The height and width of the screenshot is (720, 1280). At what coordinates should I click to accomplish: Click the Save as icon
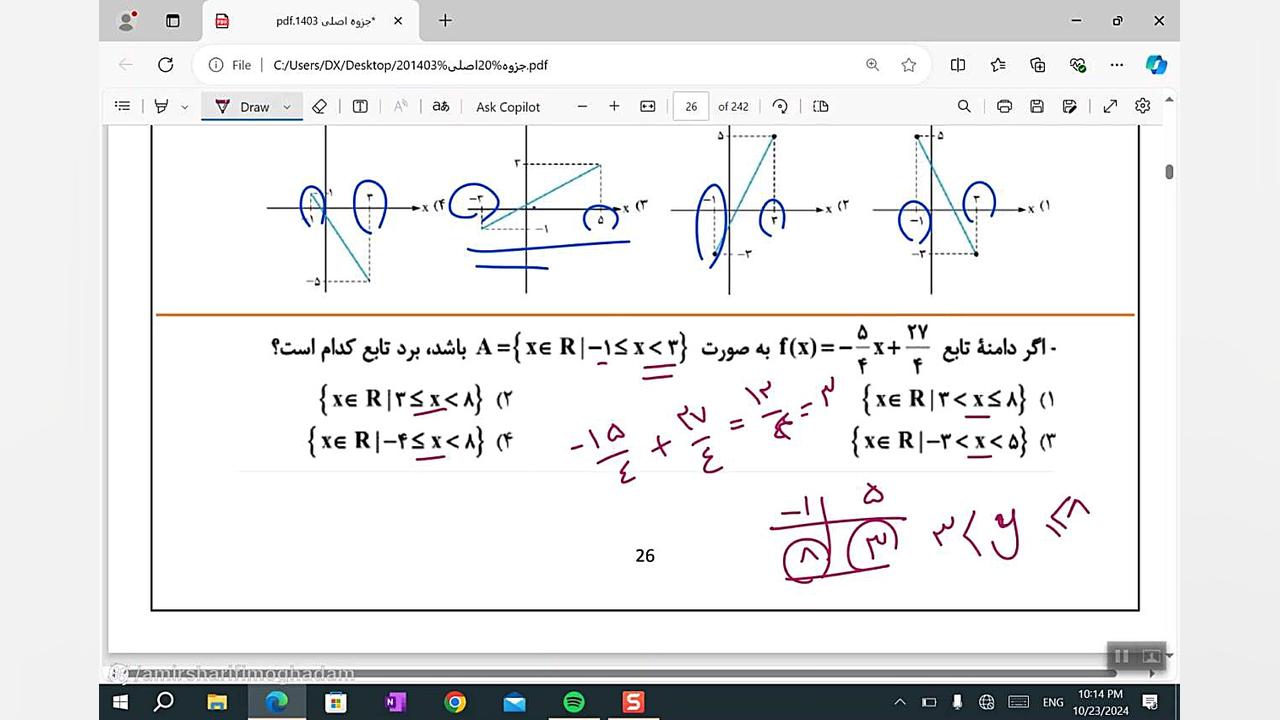pos(1070,106)
